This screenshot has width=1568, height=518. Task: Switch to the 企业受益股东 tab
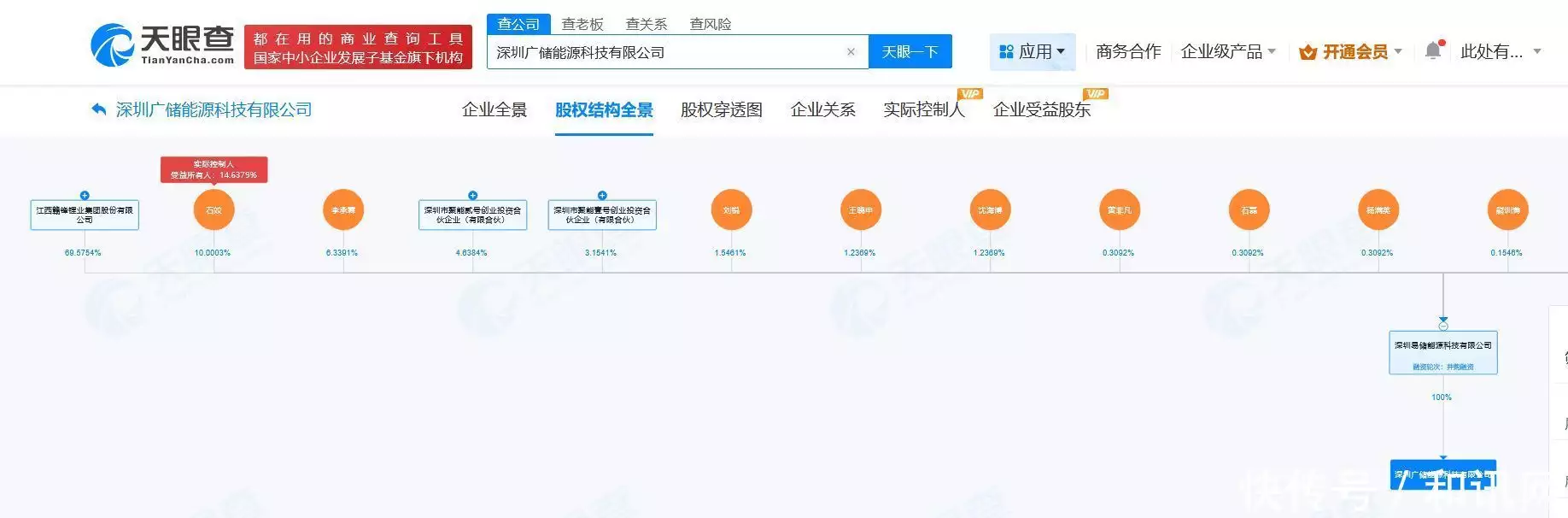pyautogui.click(x=1042, y=109)
